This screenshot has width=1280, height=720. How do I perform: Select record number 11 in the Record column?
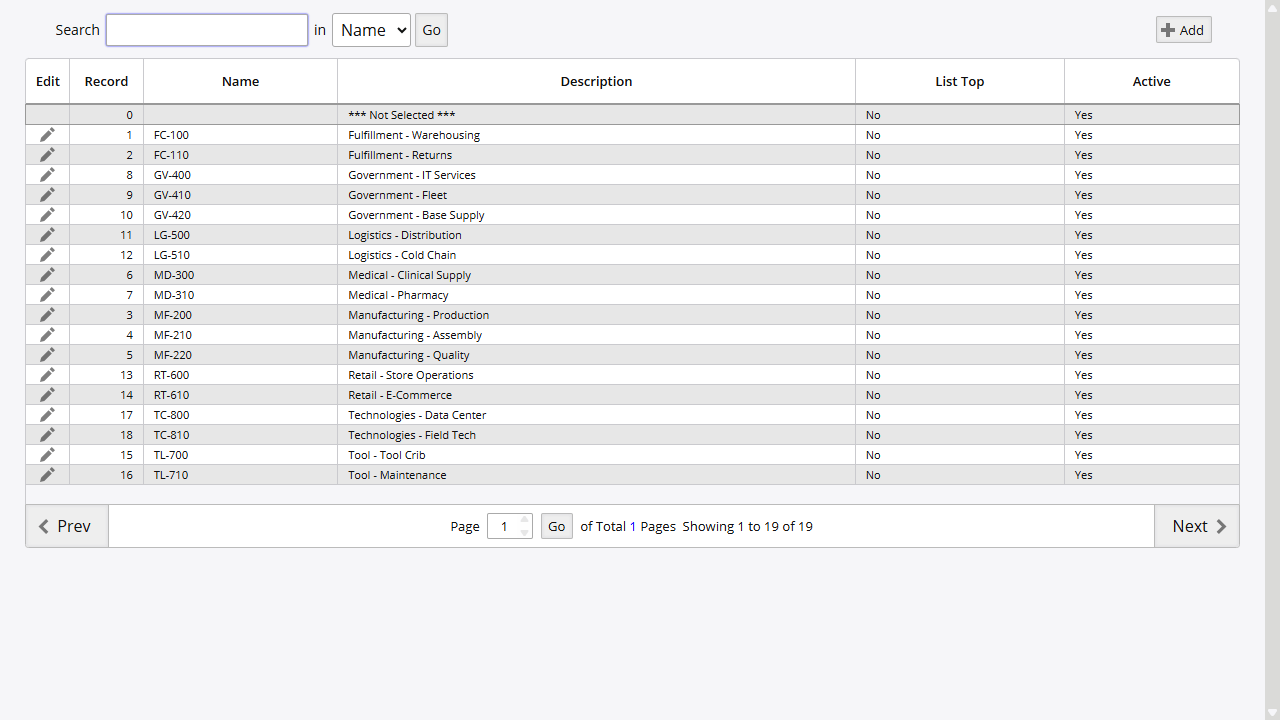tap(126, 235)
